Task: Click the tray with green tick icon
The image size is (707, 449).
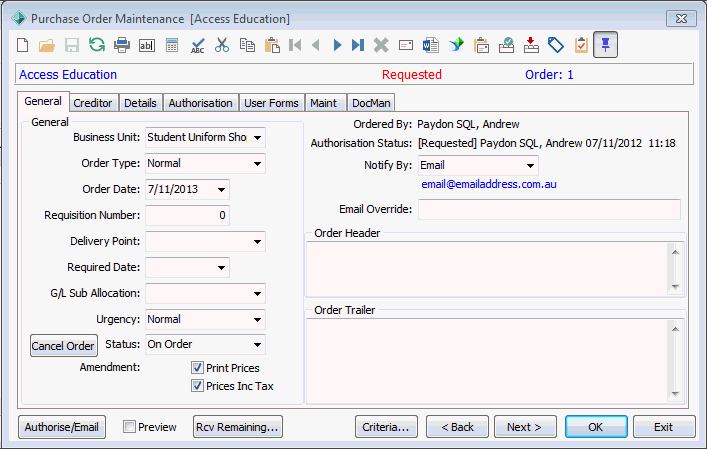Action: click(506, 45)
